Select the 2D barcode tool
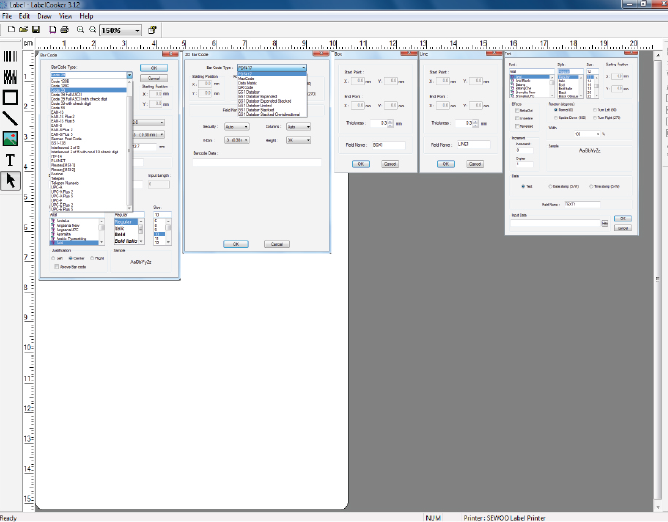The height and width of the screenshot is (522, 668). (10, 77)
